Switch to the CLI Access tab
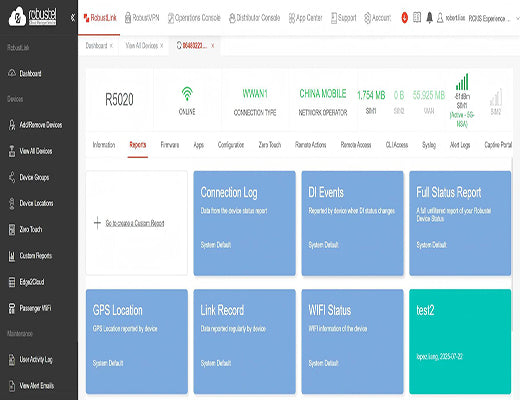The image size is (520, 400). pos(397,145)
